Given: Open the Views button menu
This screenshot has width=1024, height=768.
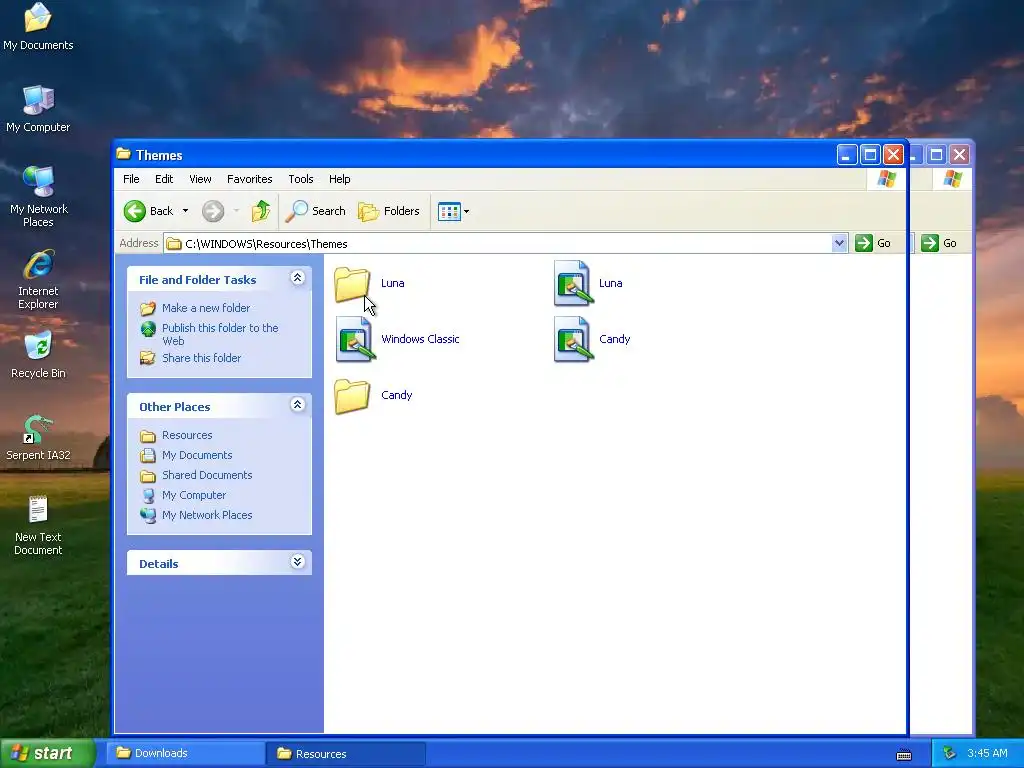Looking at the screenshot, I should tap(453, 211).
